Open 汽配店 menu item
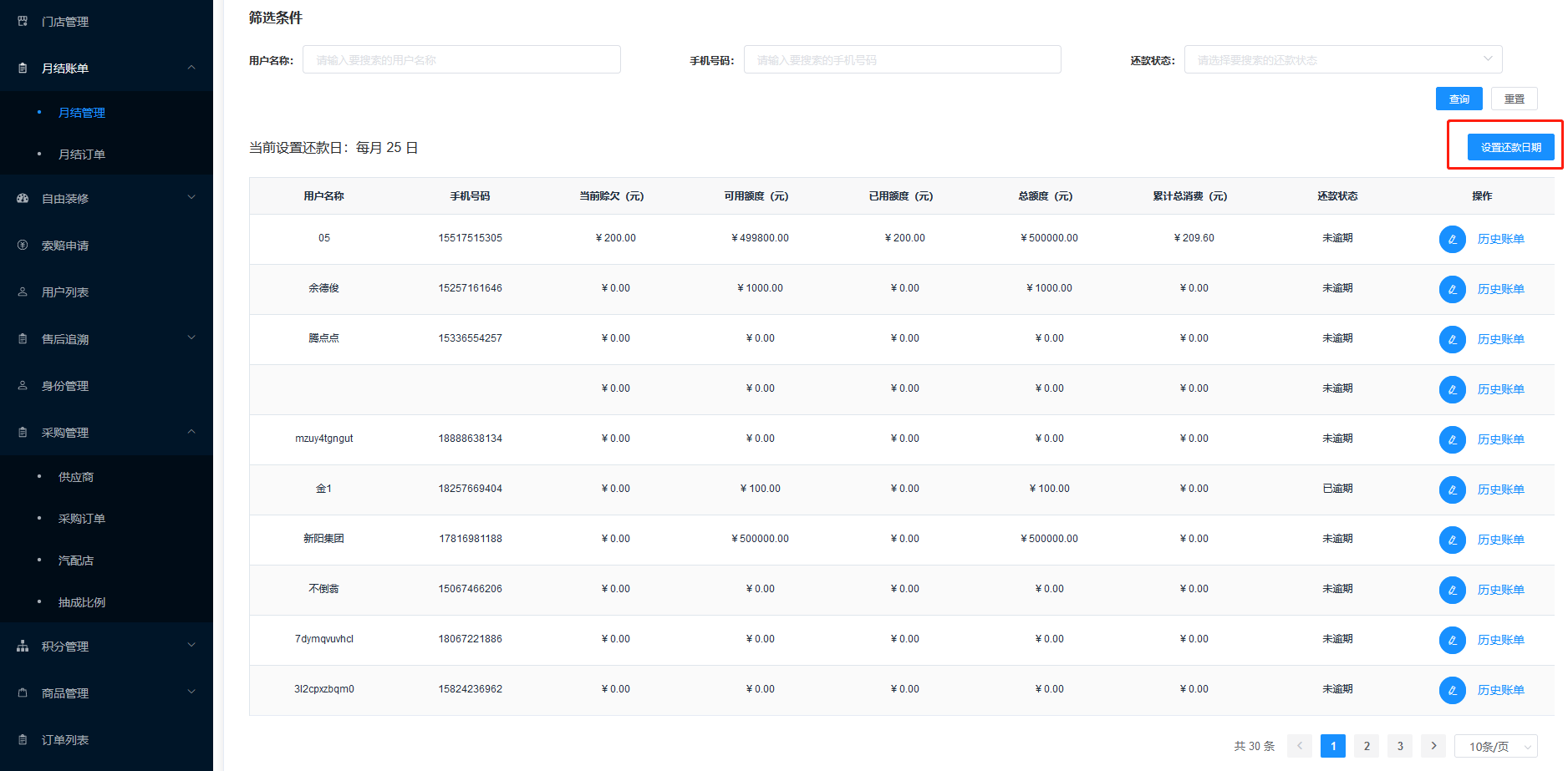 [x=76, y=560]
